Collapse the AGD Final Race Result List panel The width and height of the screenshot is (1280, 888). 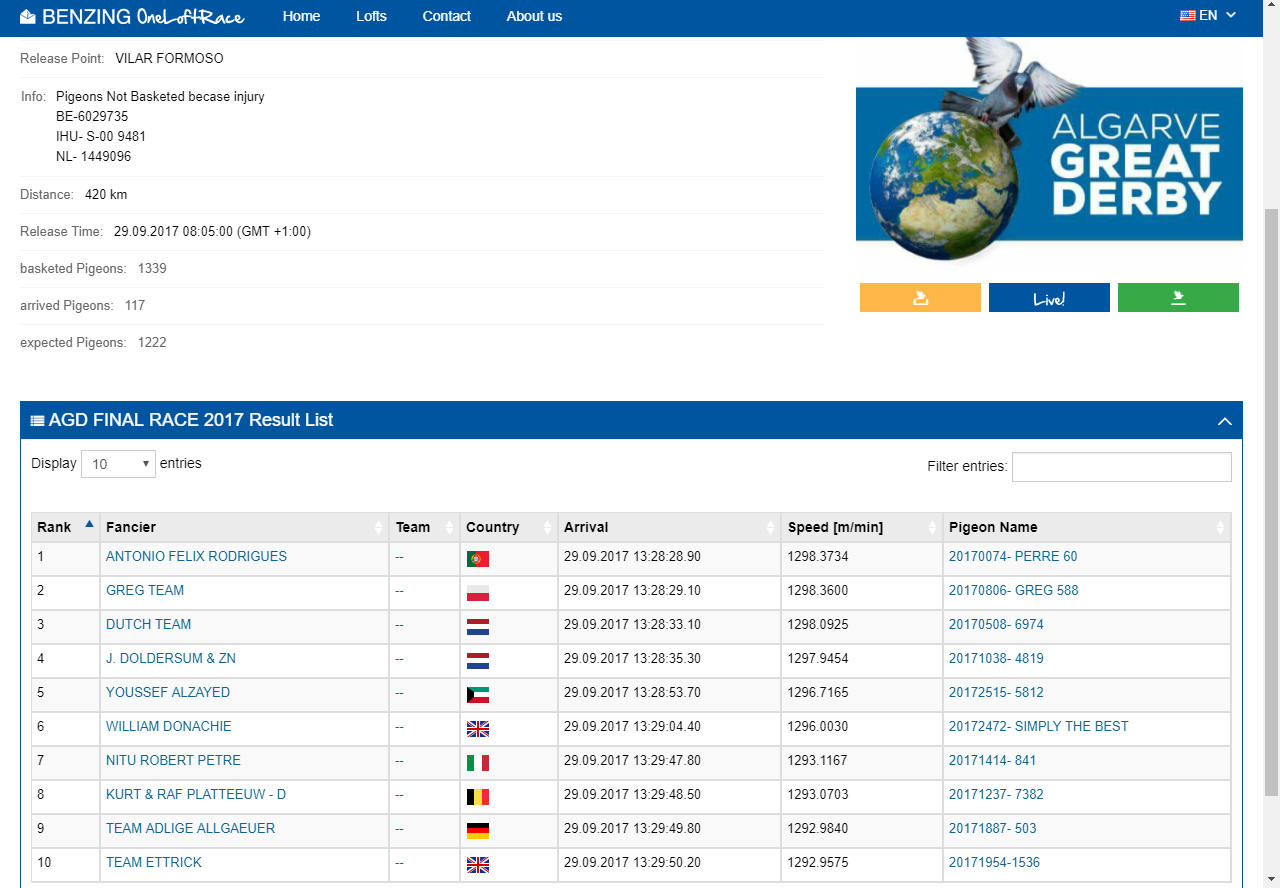pyautogui.click(x=1224, y=421)
